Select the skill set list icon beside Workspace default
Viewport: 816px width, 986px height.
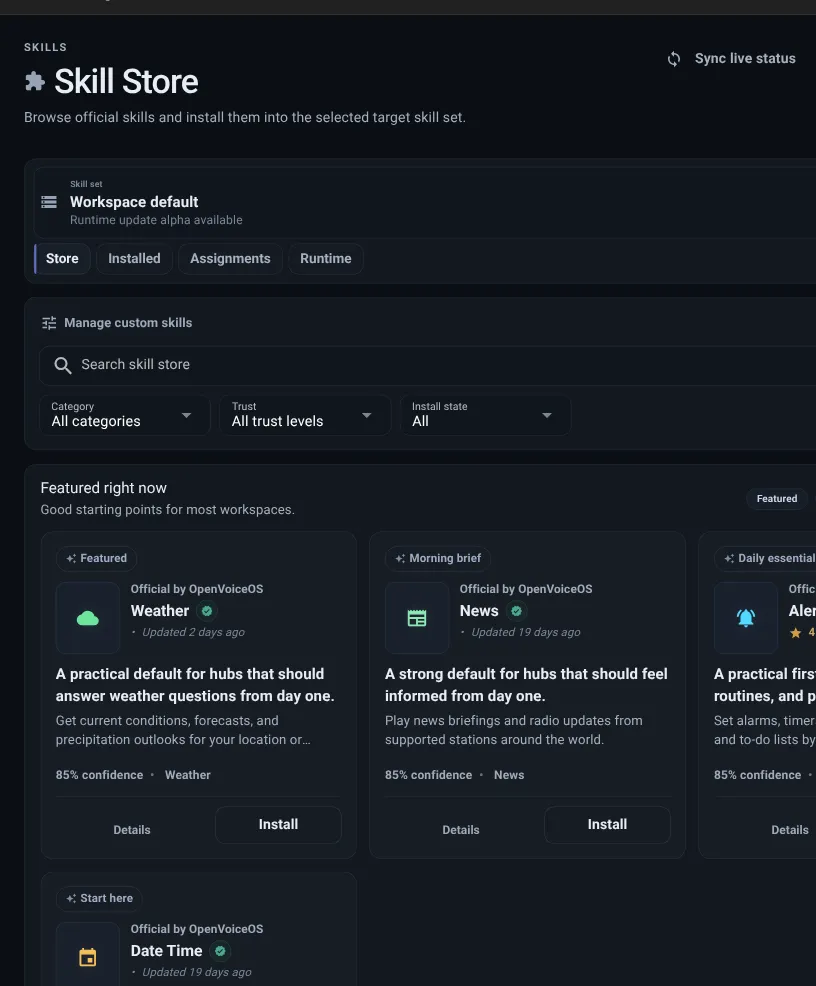(48, 201)
